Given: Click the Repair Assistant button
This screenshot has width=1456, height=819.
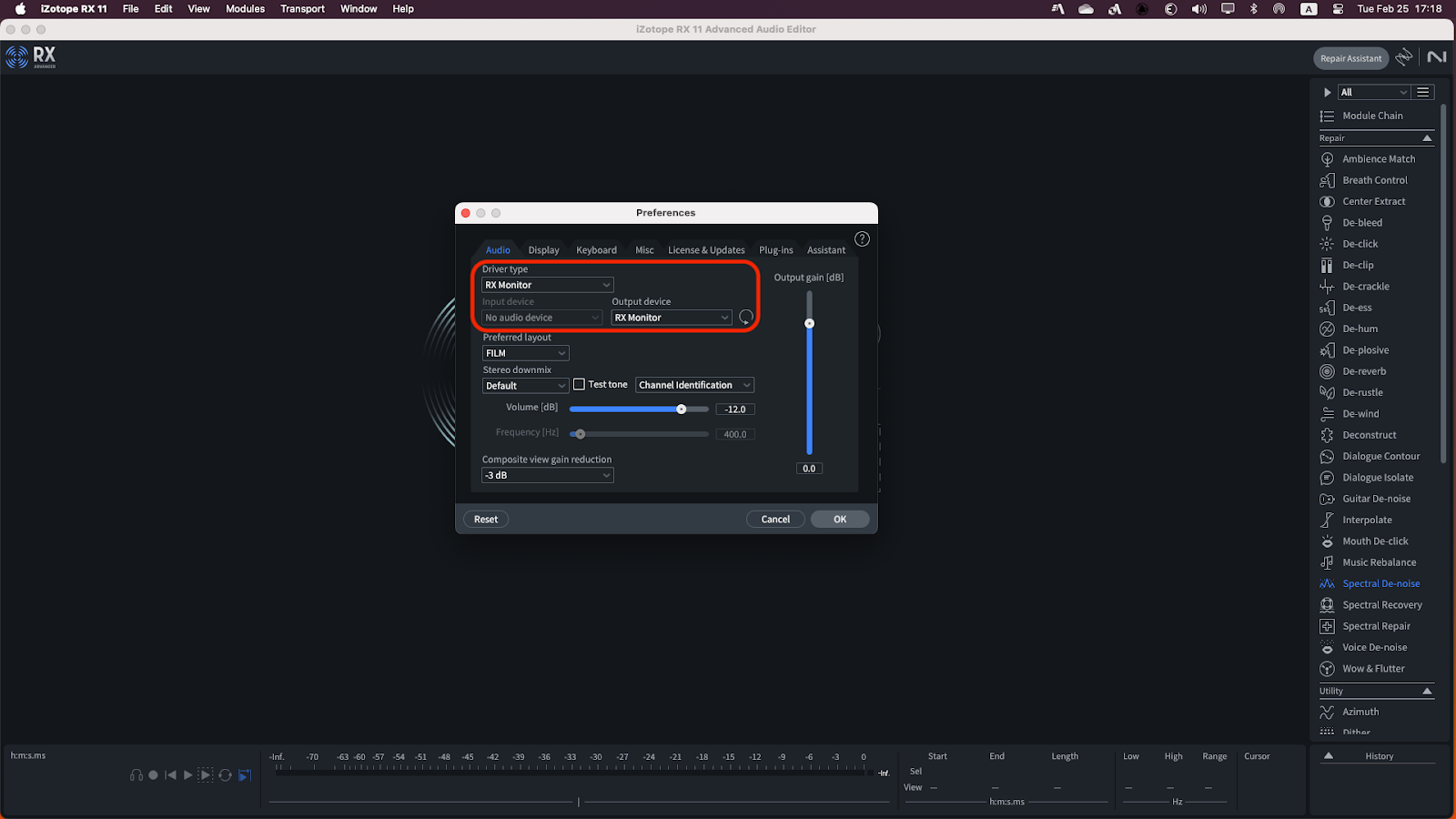Looking at the screenshot, I should (1350, 58).
